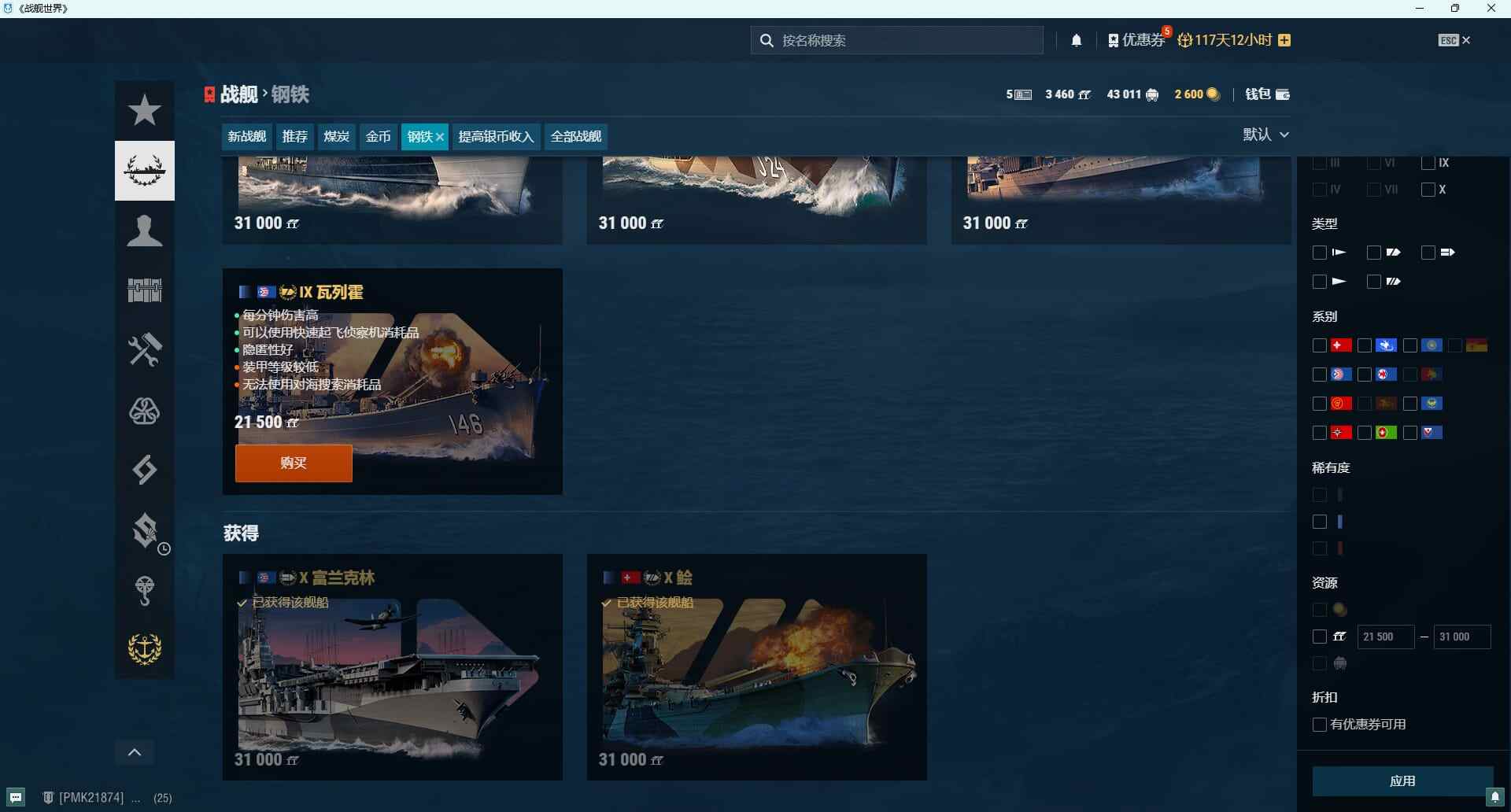The width and height of the screenshot is (1511, 812).
Task: Open the 钱包 wallet
Action: point(1267,94)
